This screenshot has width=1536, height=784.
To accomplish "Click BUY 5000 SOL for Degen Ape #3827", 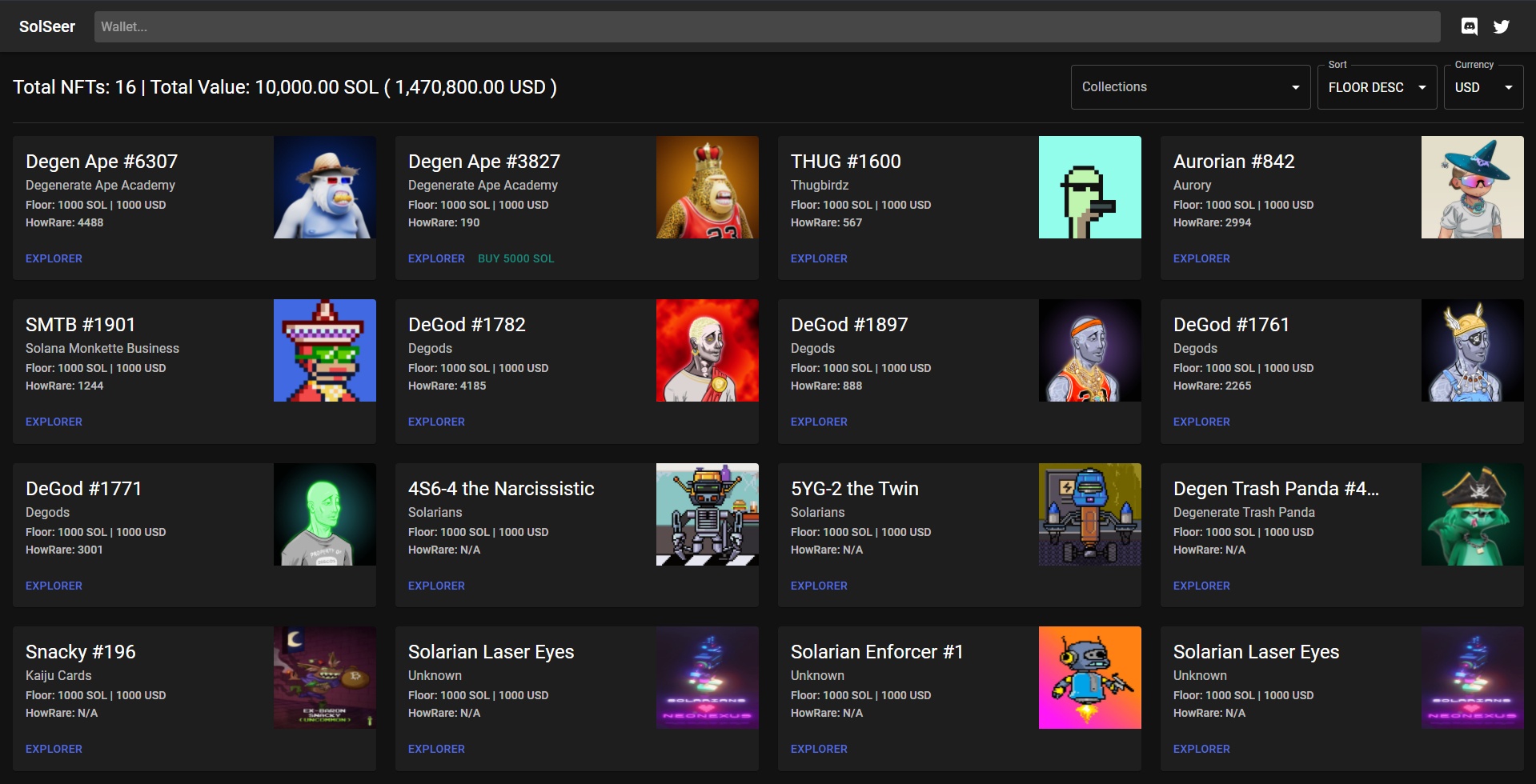I will pyautogui.click(x=515, y=258).
